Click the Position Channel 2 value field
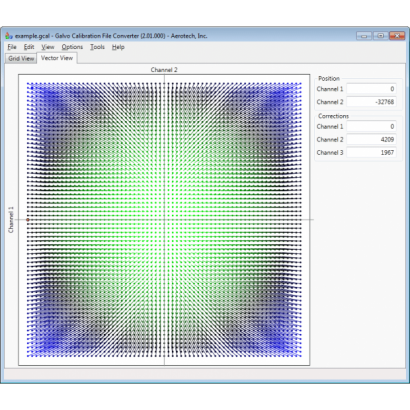Viewport: 410px width, 410px height. 371,102
